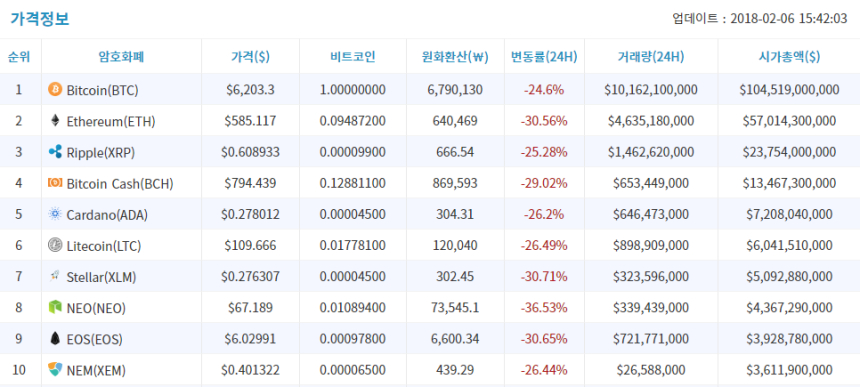Sort by the 시가총액($) column header
This screenshot has height=387, width=860.
[x=789, y=56]
